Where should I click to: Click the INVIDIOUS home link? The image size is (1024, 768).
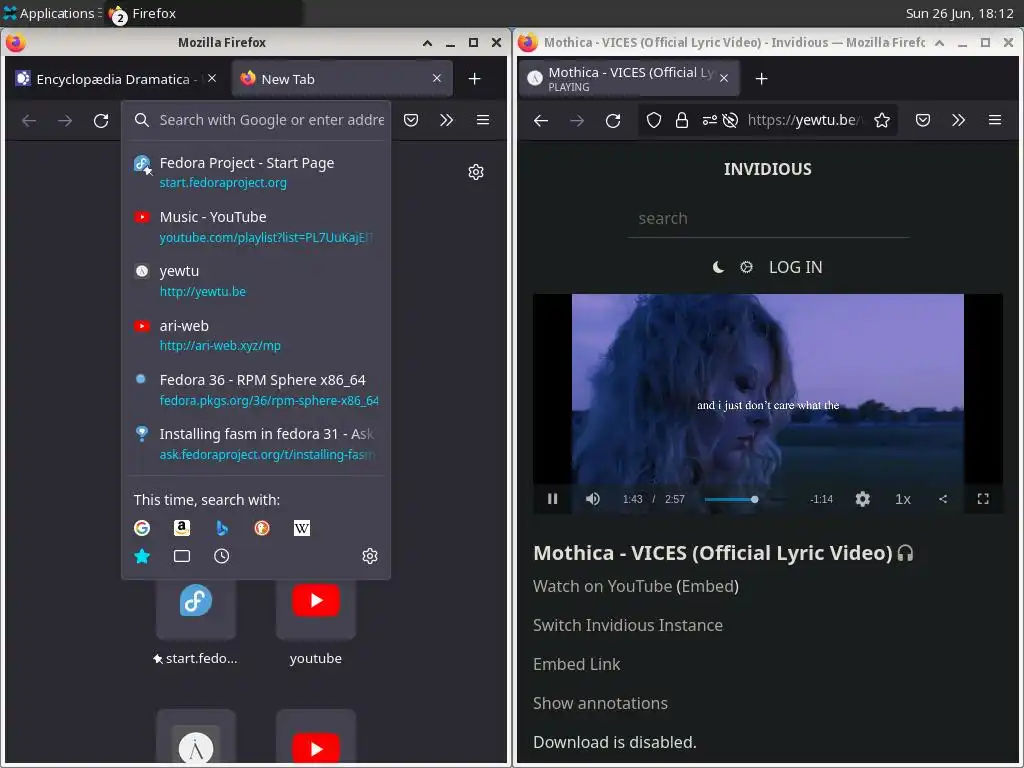click(767, 169)
